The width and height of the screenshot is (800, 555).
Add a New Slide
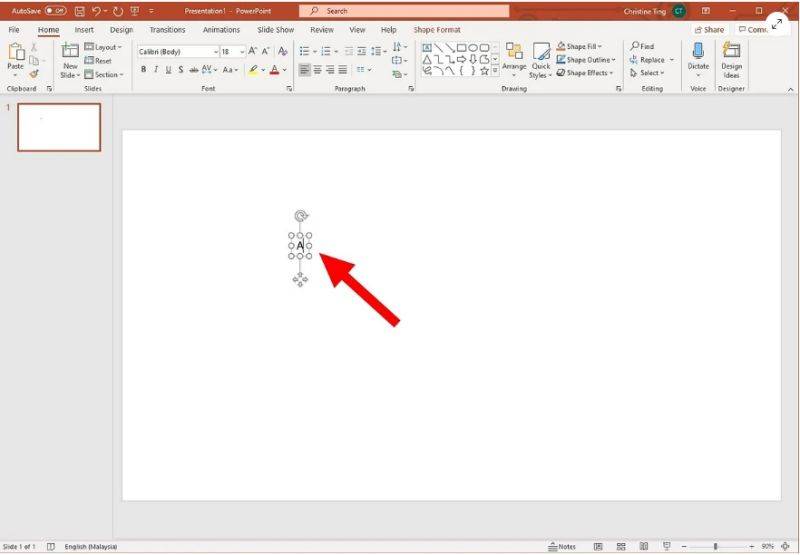[70, 60]
